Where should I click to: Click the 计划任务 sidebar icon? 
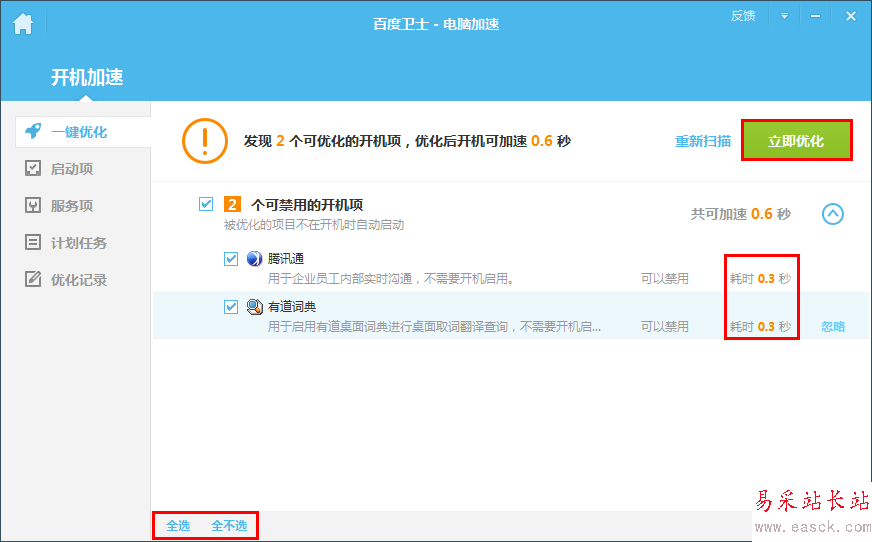(x=33, y=242)
